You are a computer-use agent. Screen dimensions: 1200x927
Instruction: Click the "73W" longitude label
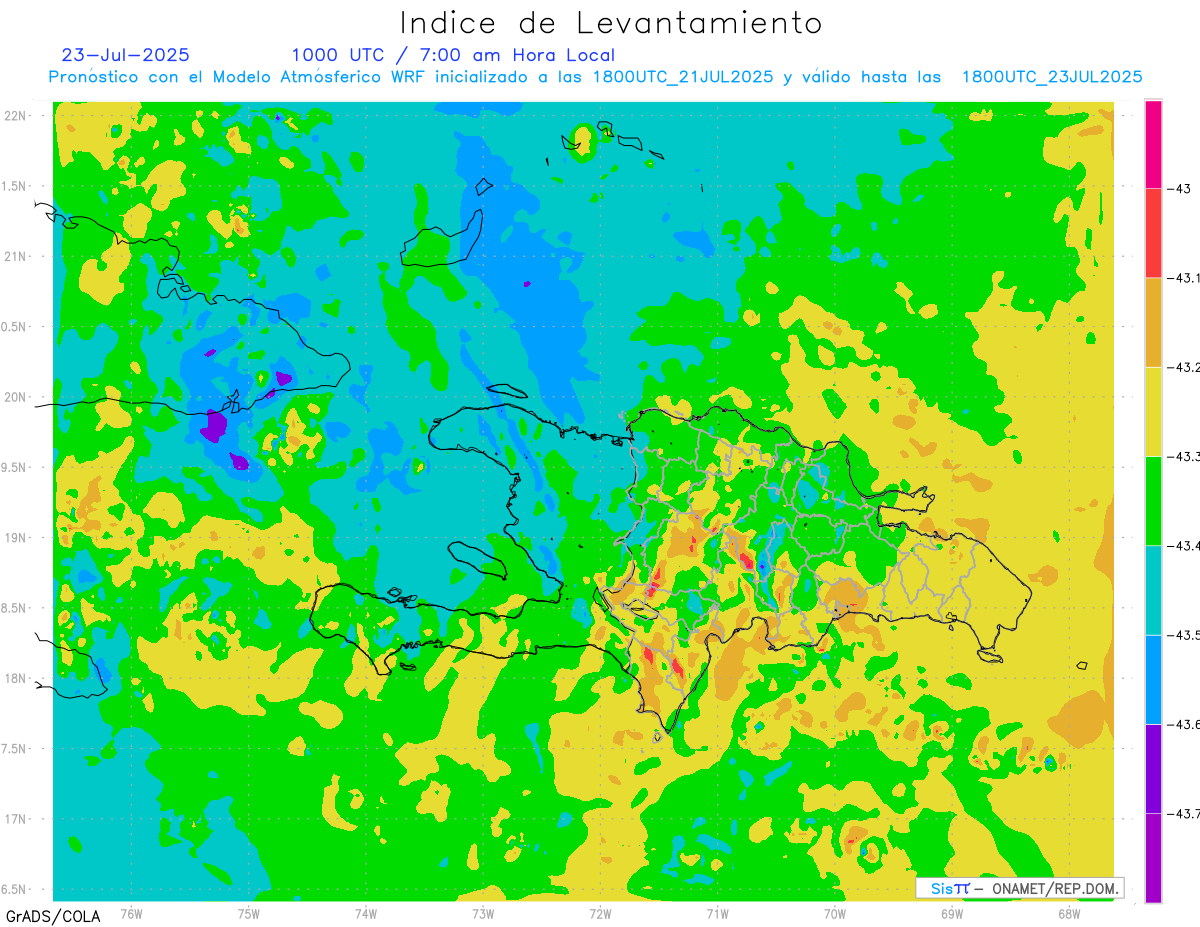[x=483, y=913]
